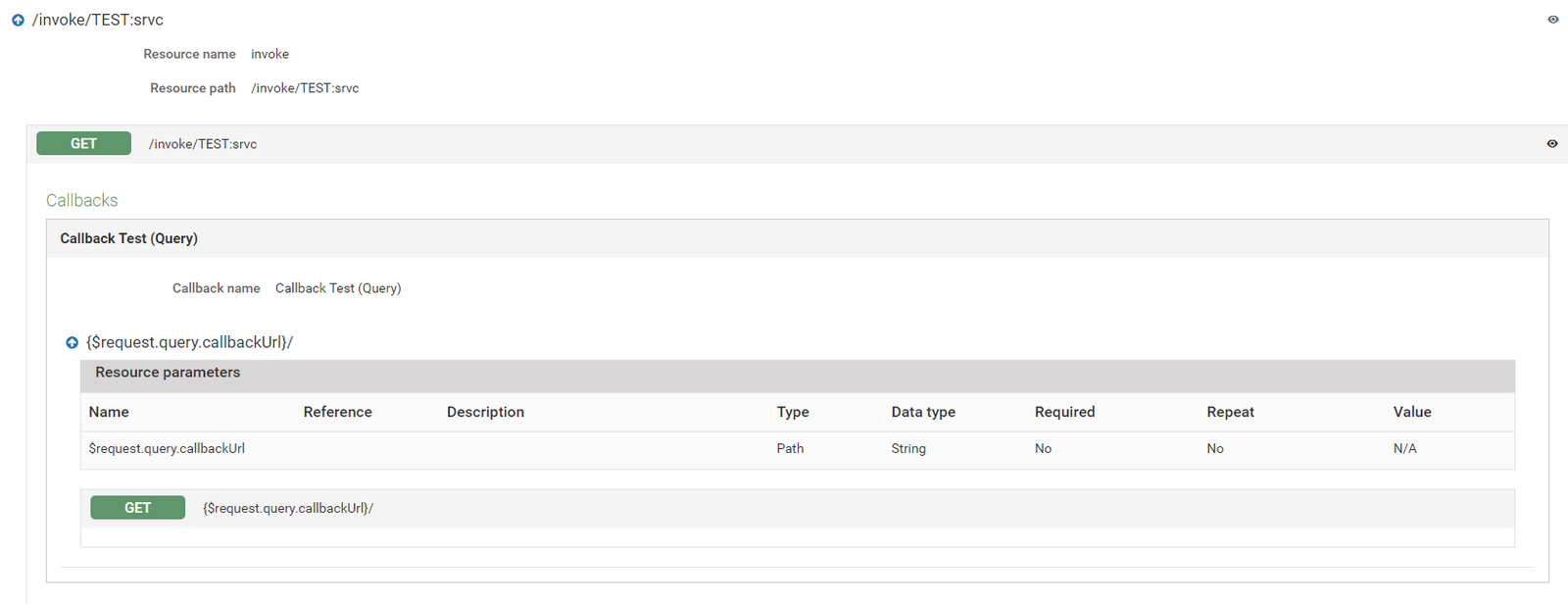Click the Callbacks section heading
This screenshot has width=1568, height=604.
(x=81, y=200)
